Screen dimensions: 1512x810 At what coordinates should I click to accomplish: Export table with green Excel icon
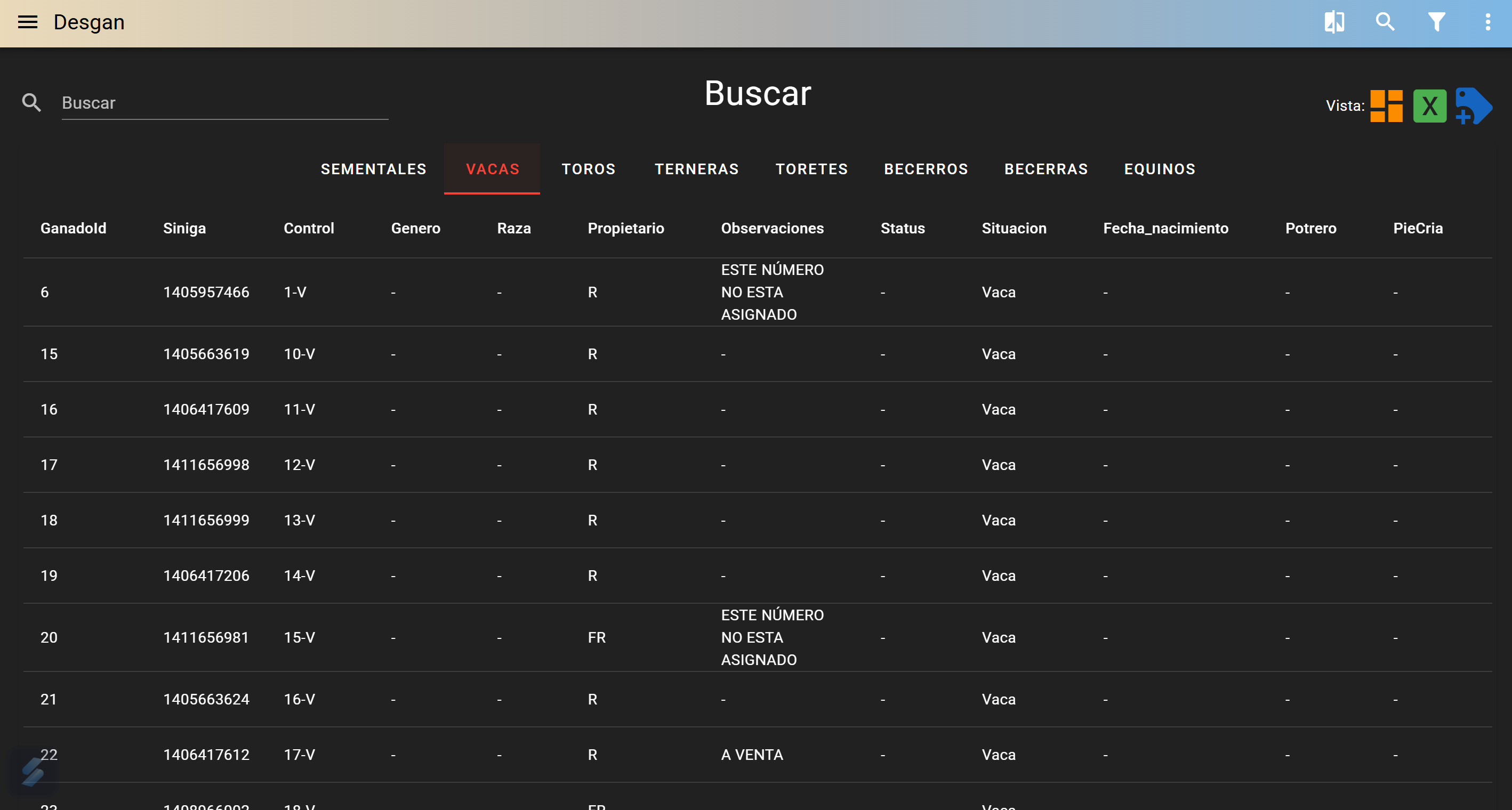pyautogui.click(x=1429, y=106)
